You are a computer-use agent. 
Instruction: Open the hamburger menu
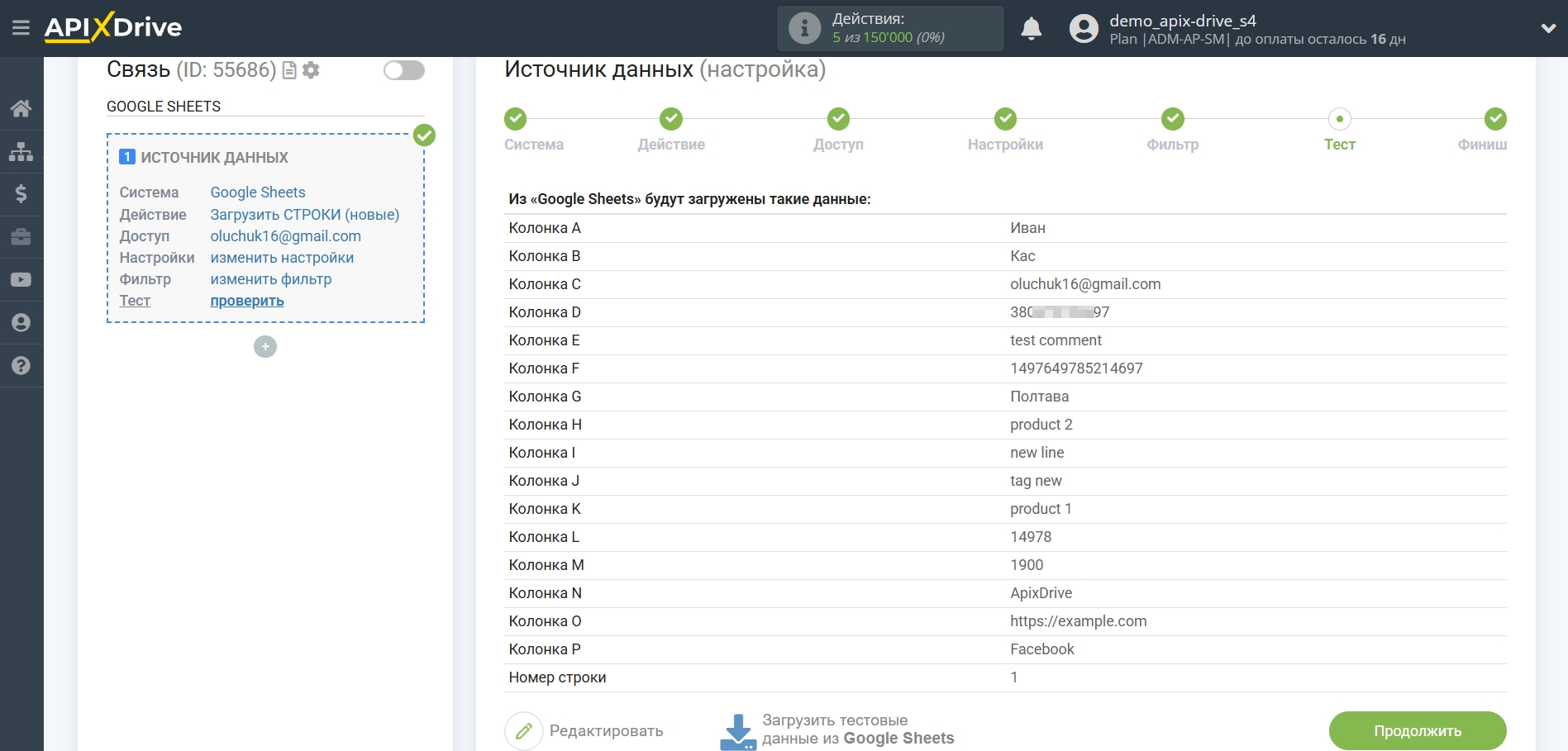[21, 28]
